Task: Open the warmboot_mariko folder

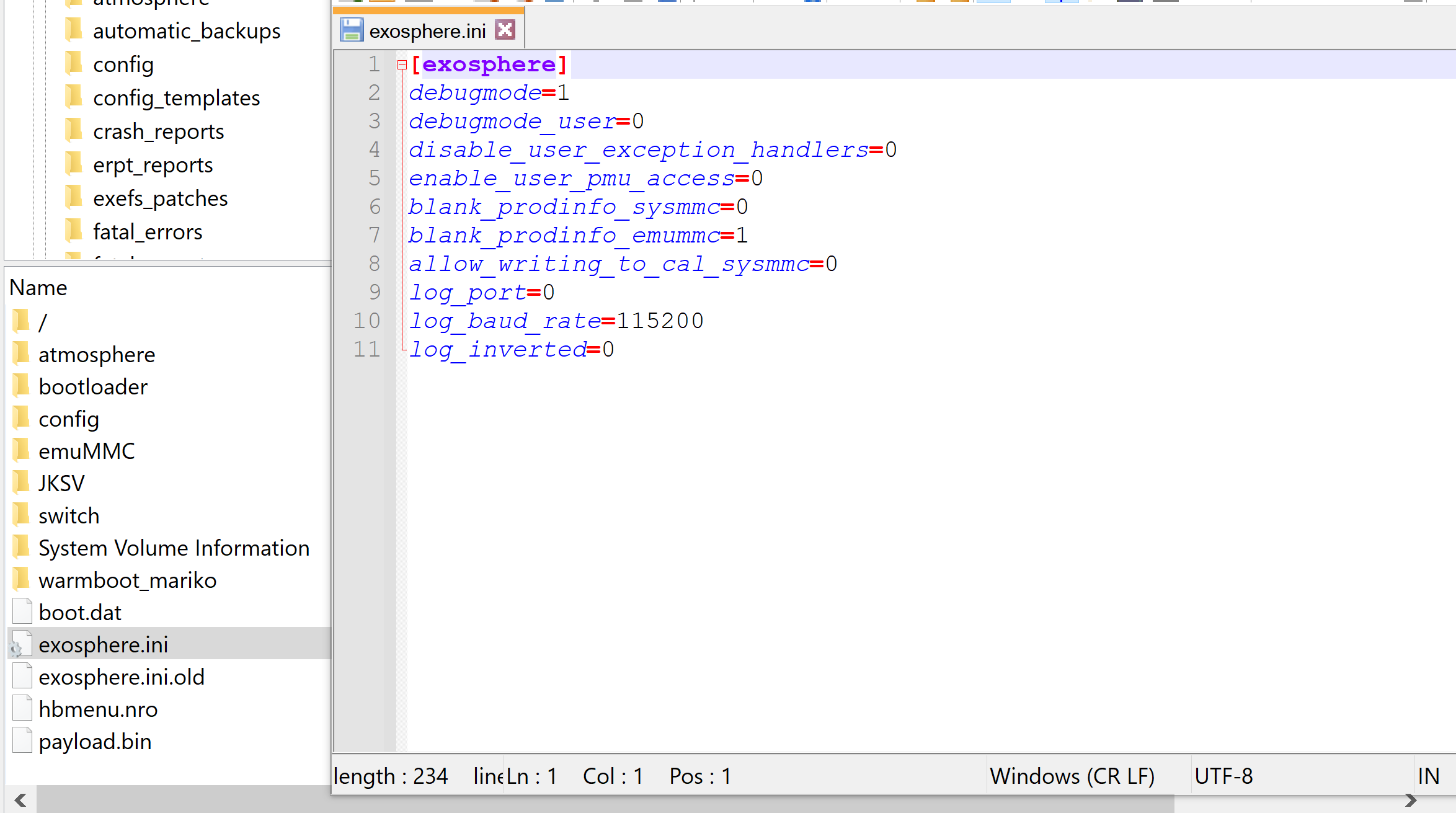Action: click(x=127, y=580)
